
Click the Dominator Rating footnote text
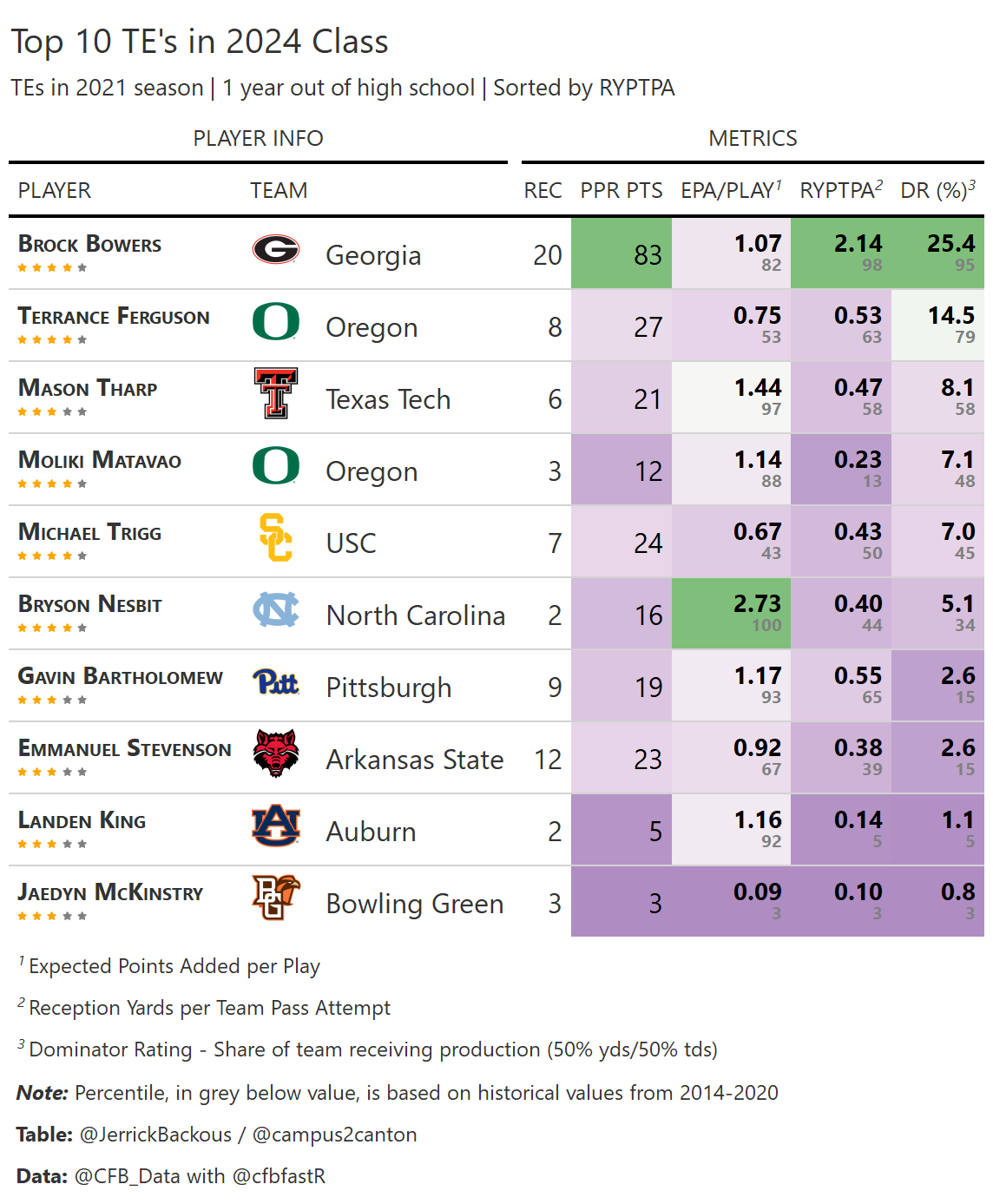373,1049
